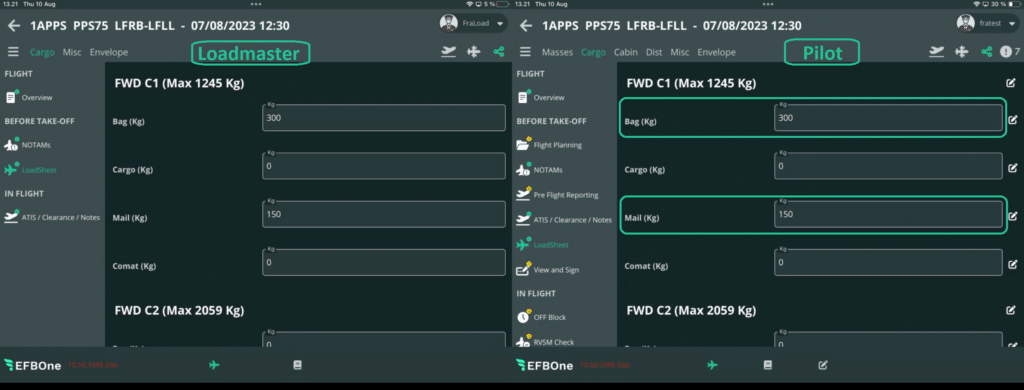Click share icon in Loadmaster toolbar
The height and width of the screenshot is (390, 1024).
(499, 52)
